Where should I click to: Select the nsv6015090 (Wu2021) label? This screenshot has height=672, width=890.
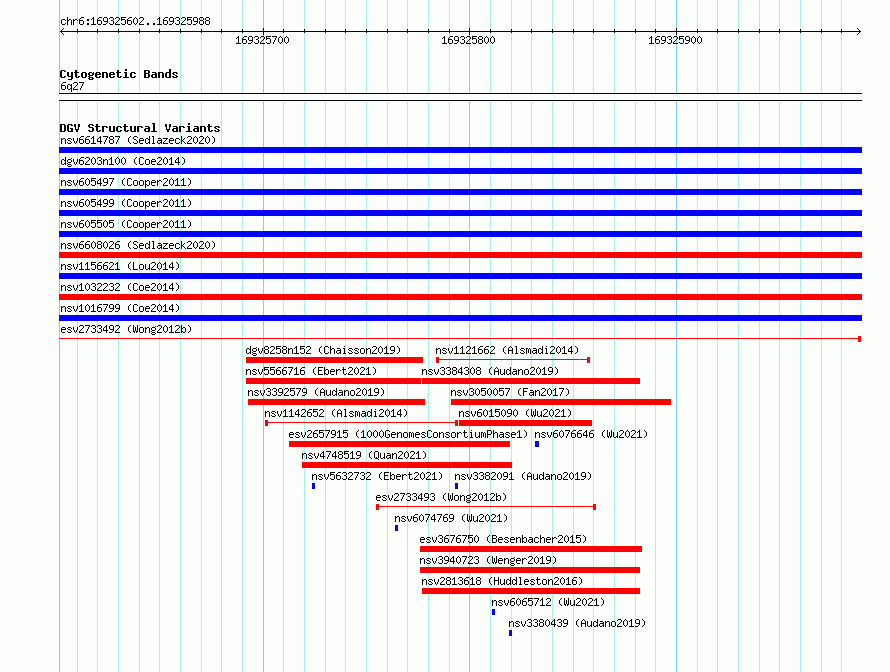[x=515, y=413]
